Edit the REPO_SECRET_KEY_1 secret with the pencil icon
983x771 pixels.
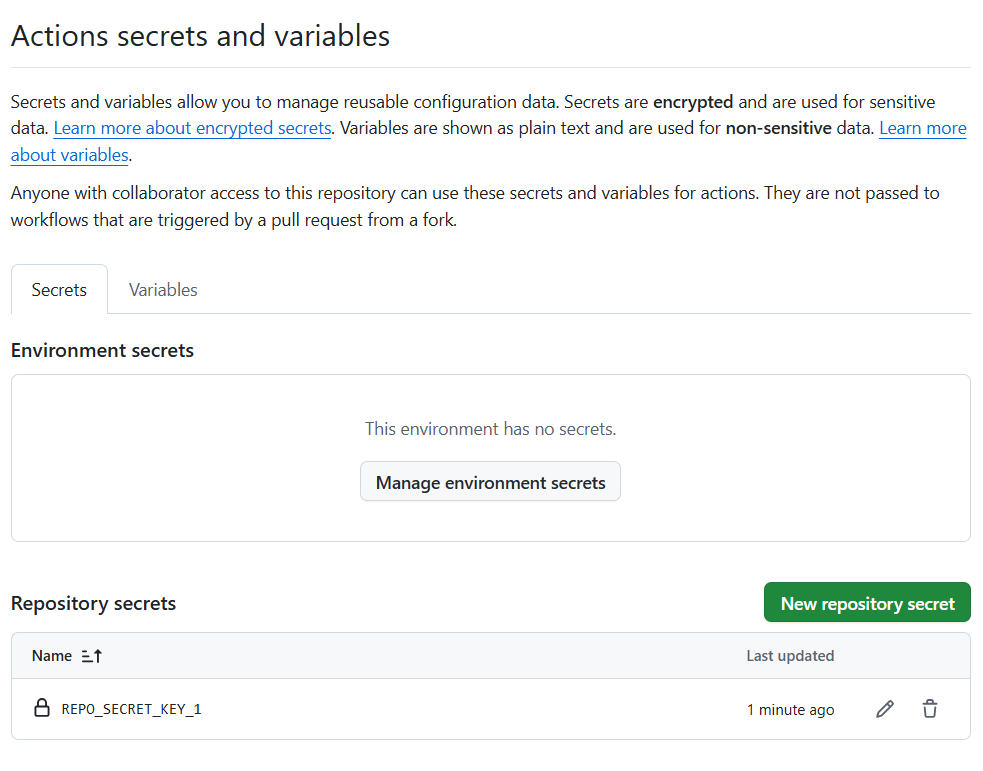coord(885,710)
